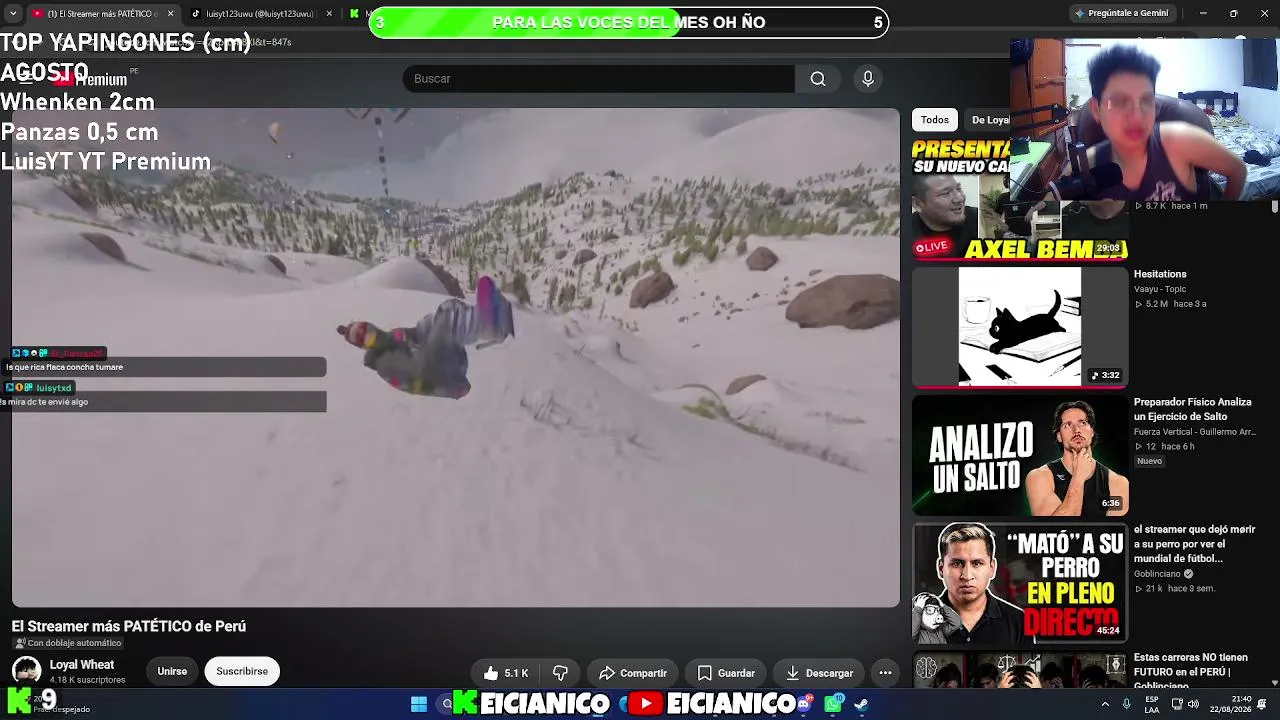This screenshot has width=1280, height=720.
Task: Dislike the video with the thumbs-down icon
Action: tap(561, 673)
